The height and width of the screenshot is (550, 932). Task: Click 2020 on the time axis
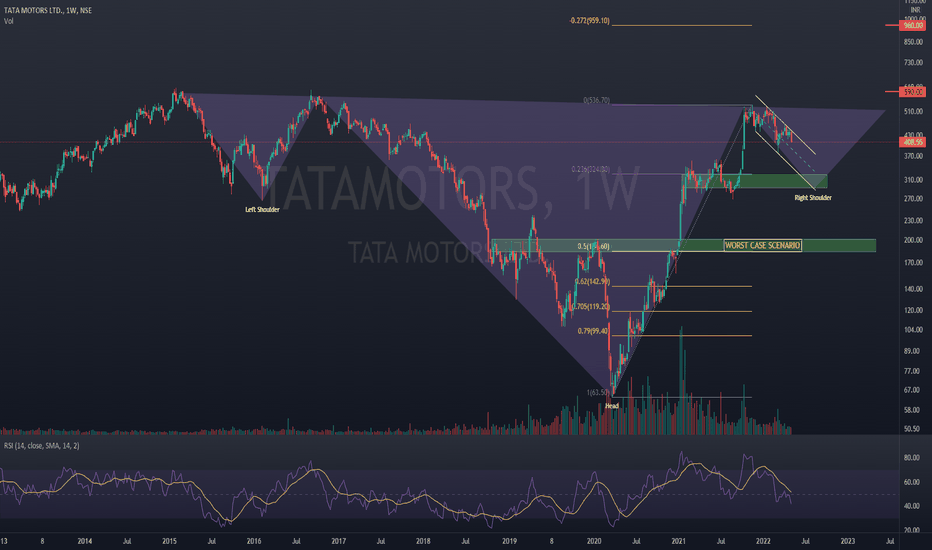pyautogui.click(x=594, y=541)
